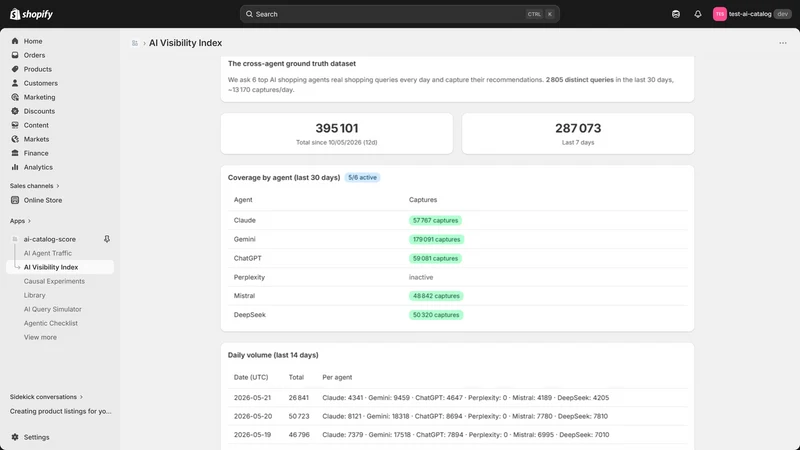Expand the Sales channels section
Viewport: 800px width, 450px height.
[x=34, y=186]
